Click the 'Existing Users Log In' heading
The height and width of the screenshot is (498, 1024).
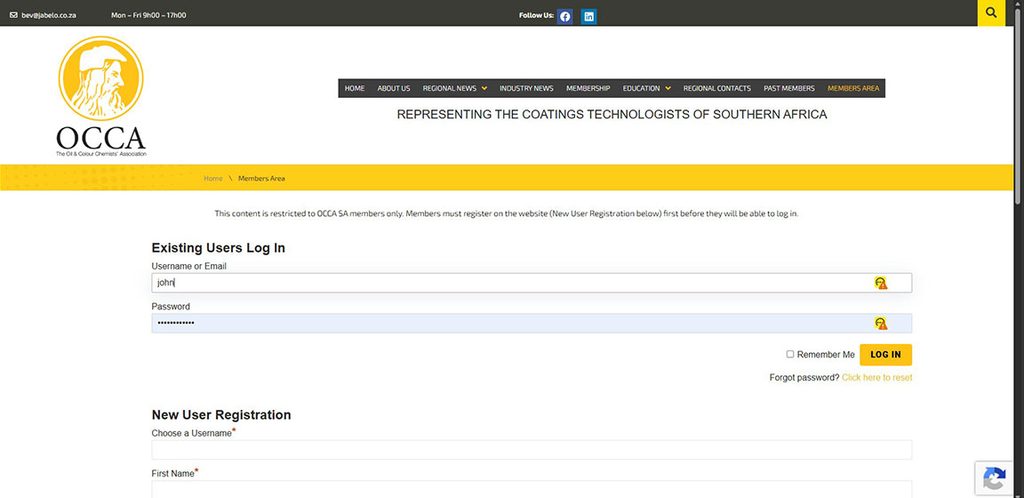218,248
